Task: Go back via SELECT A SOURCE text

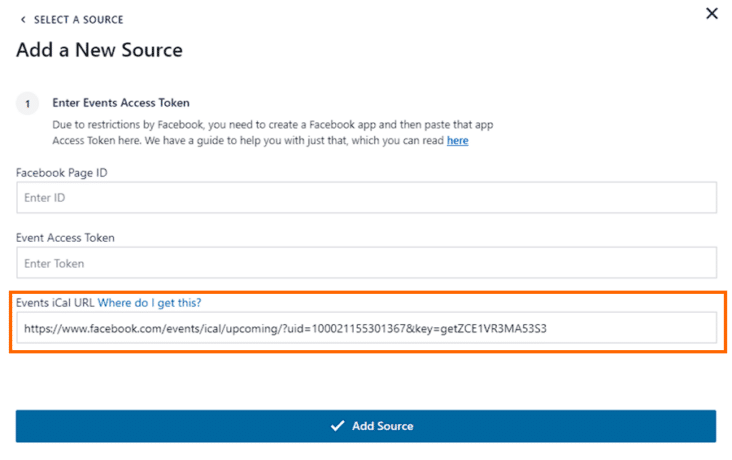Action: tap(78, 20)
